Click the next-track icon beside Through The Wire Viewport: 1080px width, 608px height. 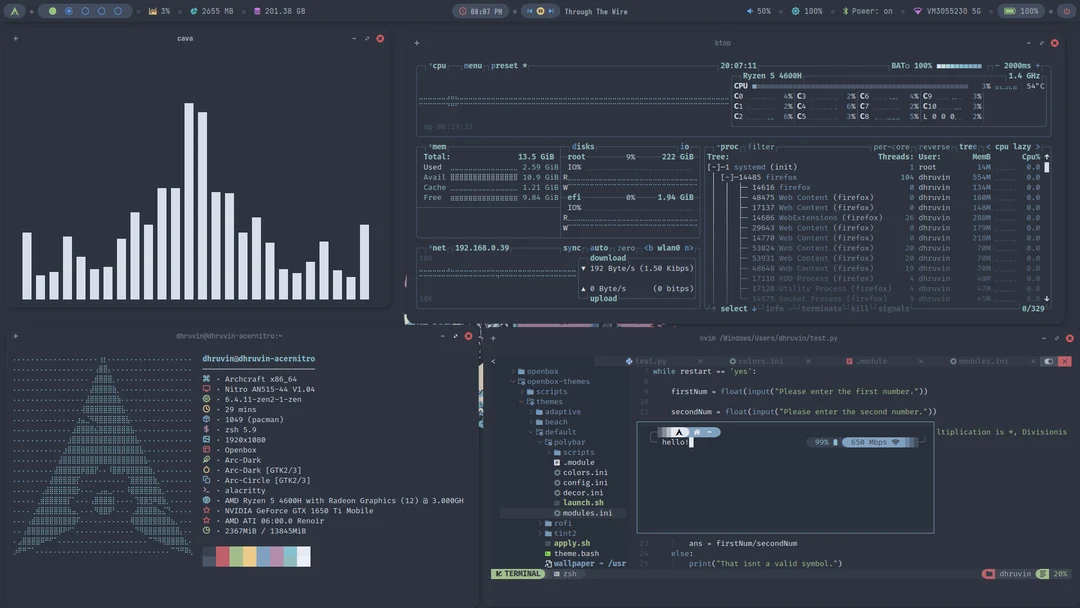coord(550,11)
